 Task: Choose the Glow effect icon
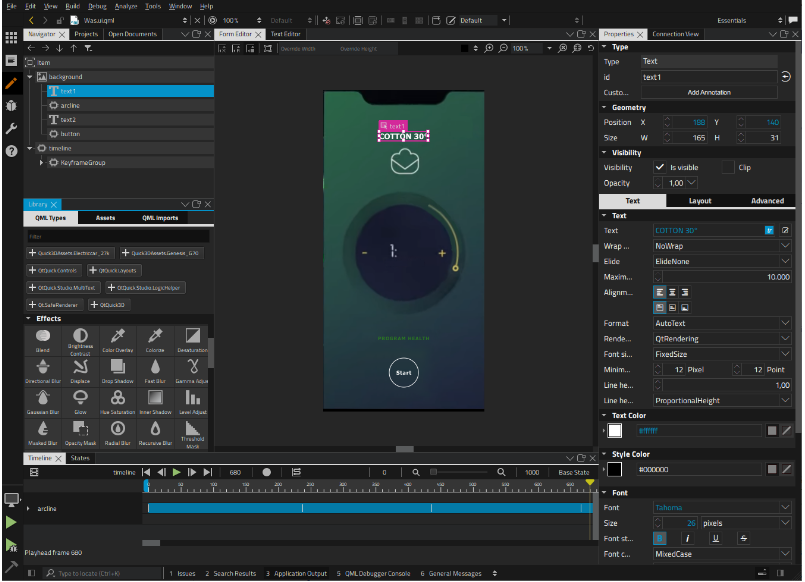point(80,402)
